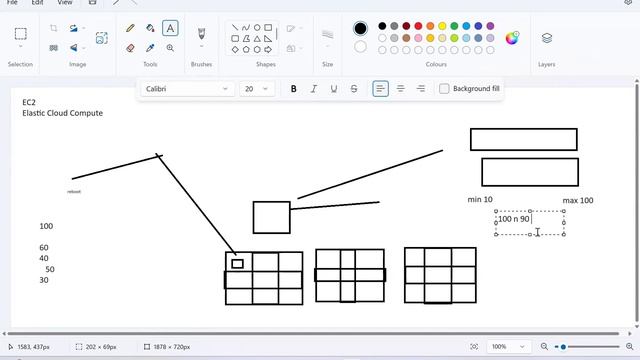Align text to the left
The image size is (640, 360).
(x=380, y=89)
